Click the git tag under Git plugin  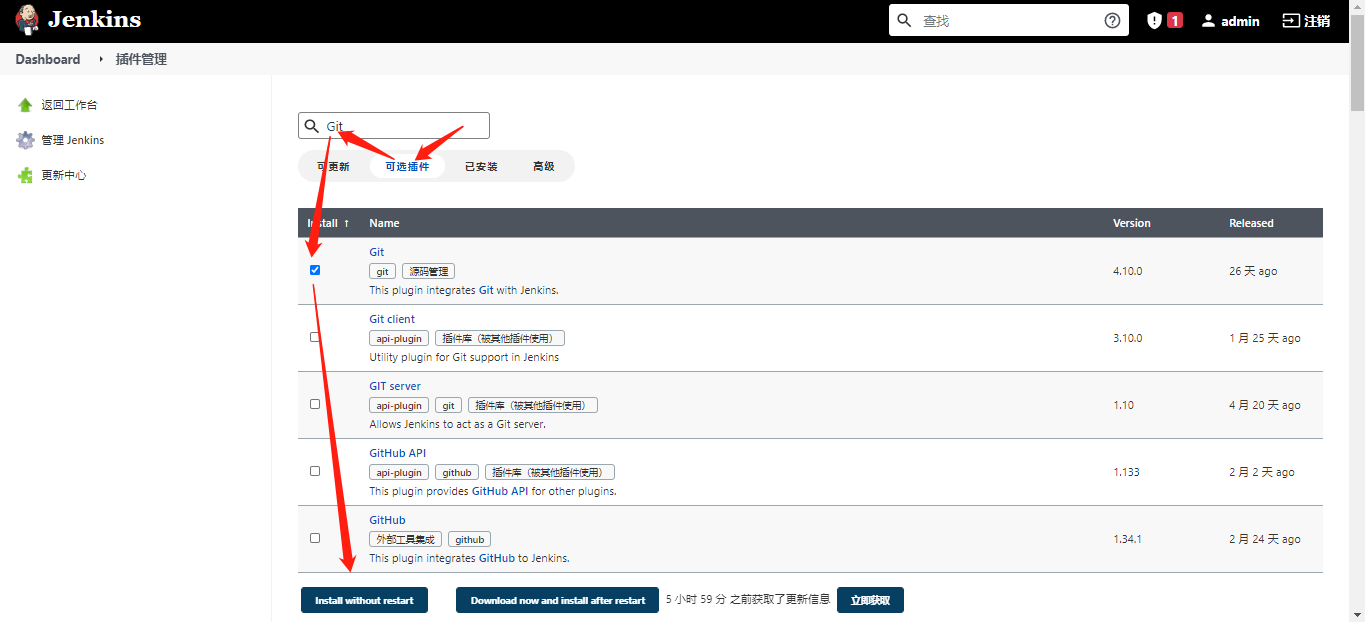pos(382,271)
